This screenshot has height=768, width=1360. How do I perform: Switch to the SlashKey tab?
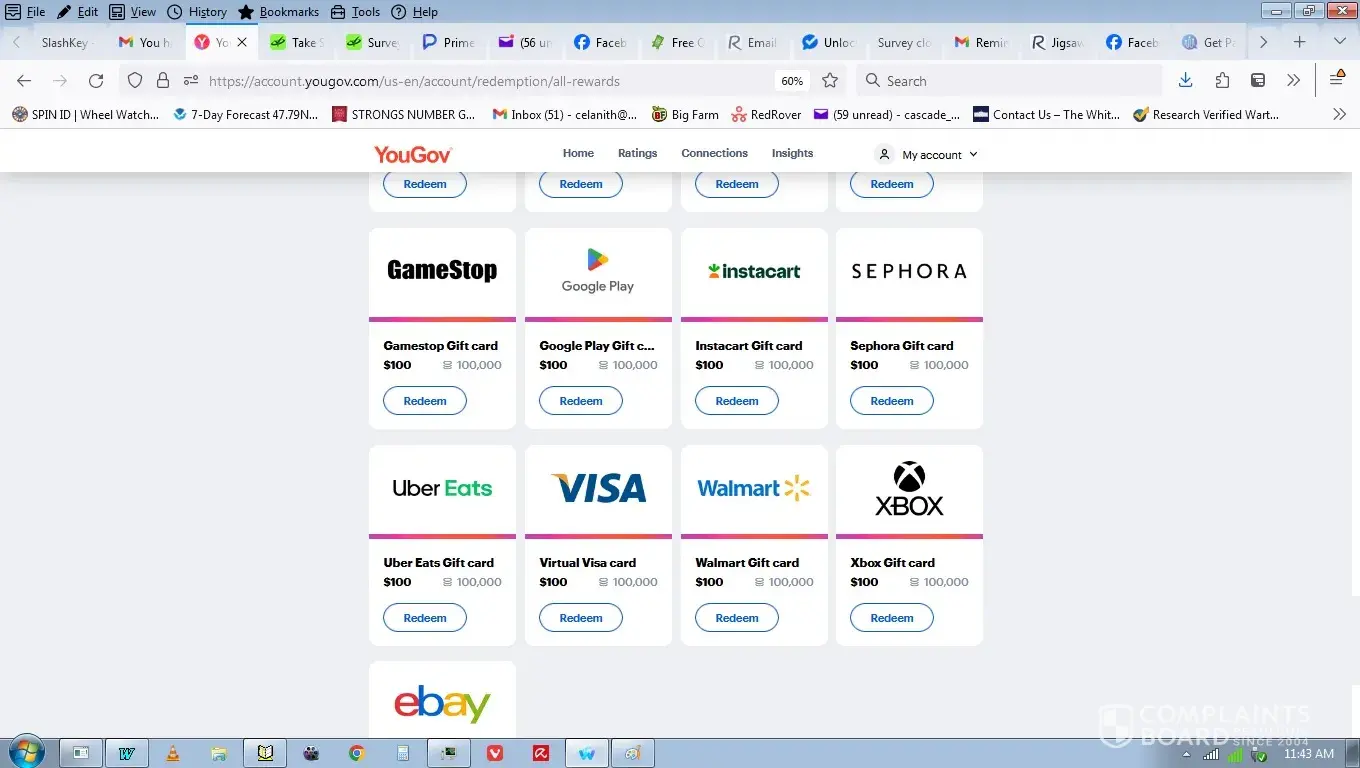(x=65, y=42)
